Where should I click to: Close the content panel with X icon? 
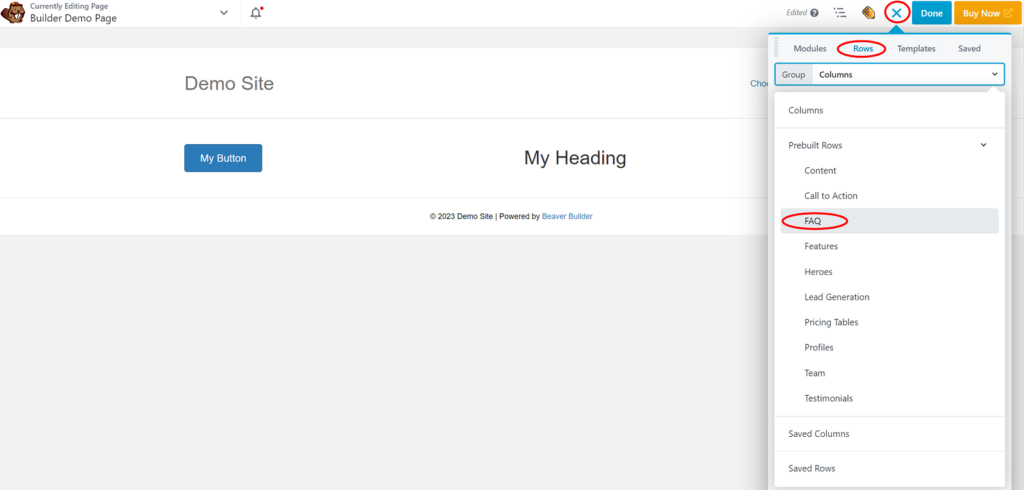click(x=897, y=12)
